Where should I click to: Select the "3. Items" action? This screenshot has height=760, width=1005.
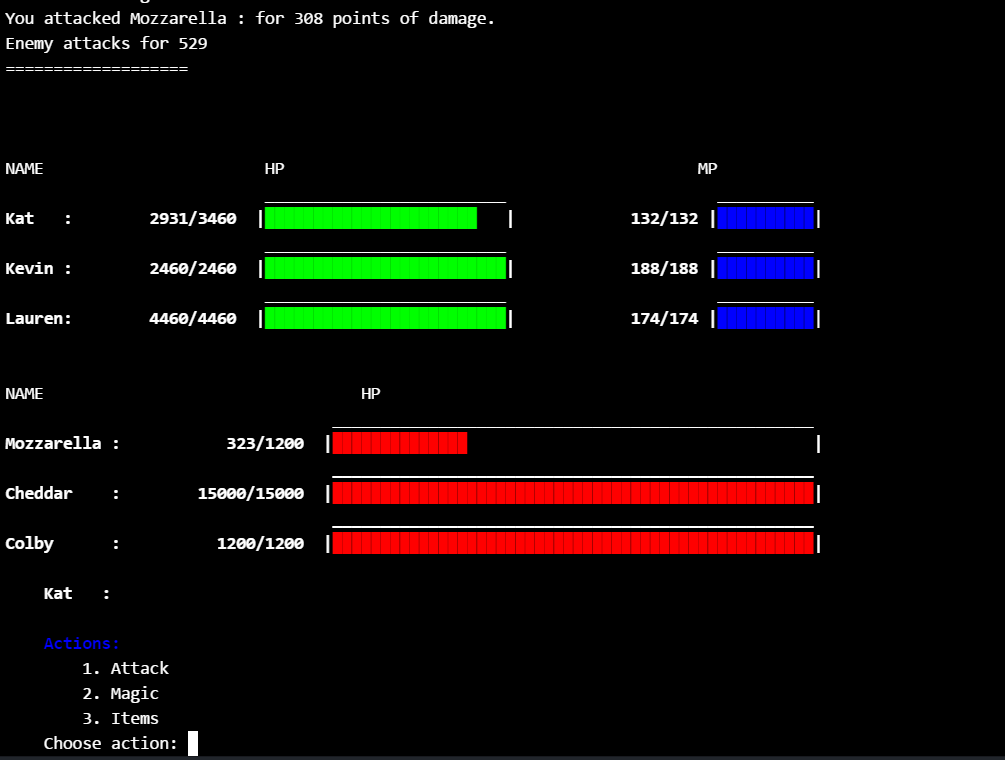133,718
